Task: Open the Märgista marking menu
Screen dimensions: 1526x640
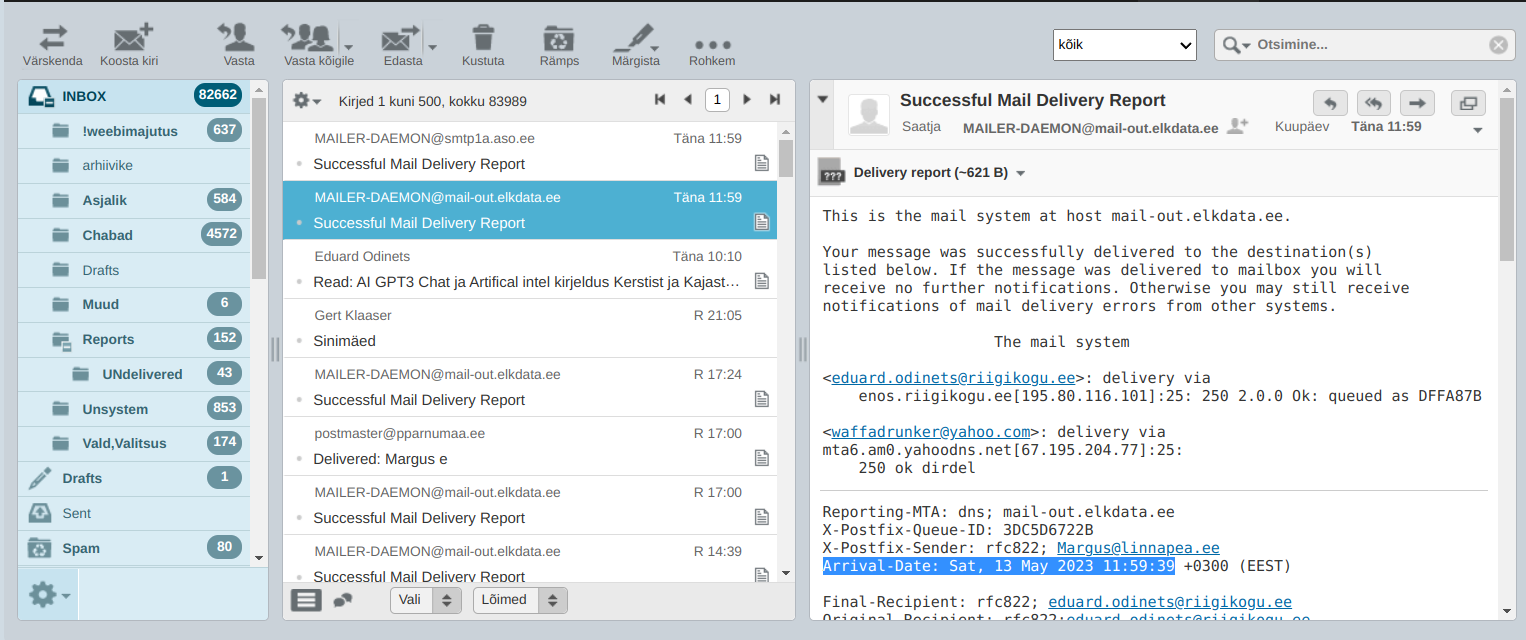Action: click(635, 45)
